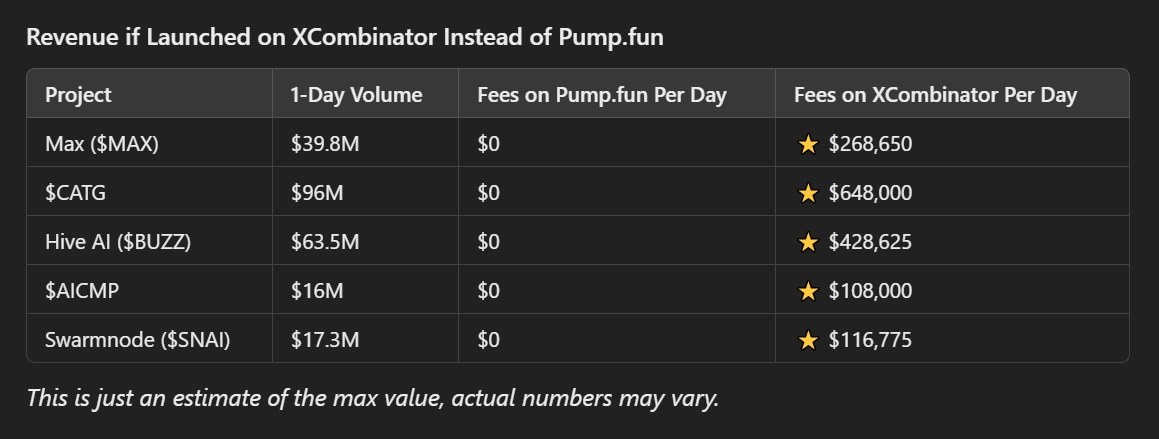The height and width of the screenshot is (439, 1159).
Task: Click the $39.8M volume cell
Action: (x=325, y=144)
